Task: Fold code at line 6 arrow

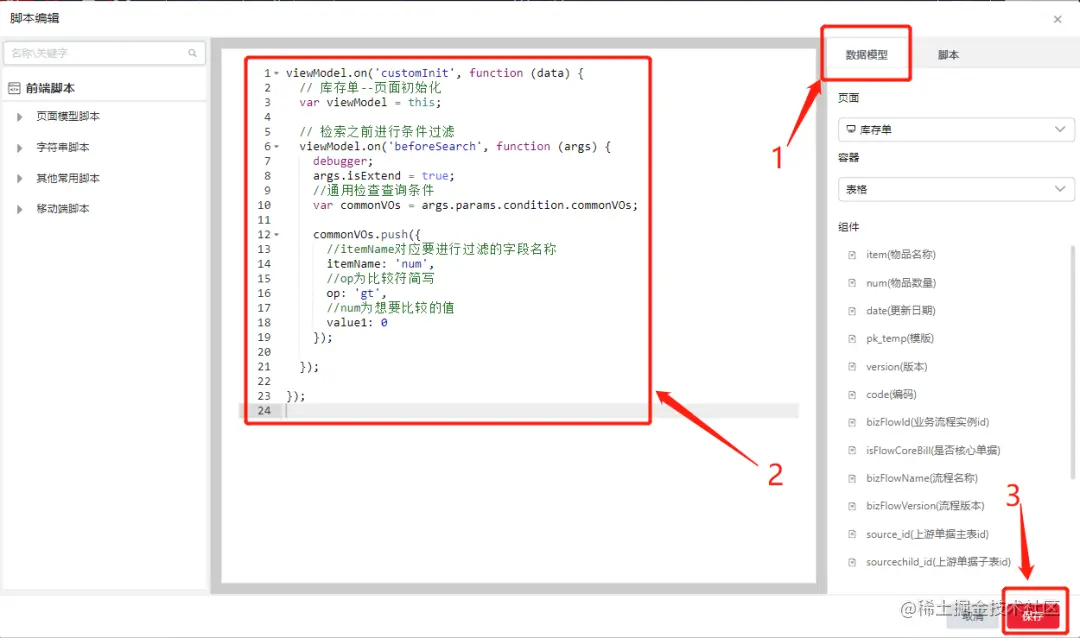Action: tap(277, 146)
